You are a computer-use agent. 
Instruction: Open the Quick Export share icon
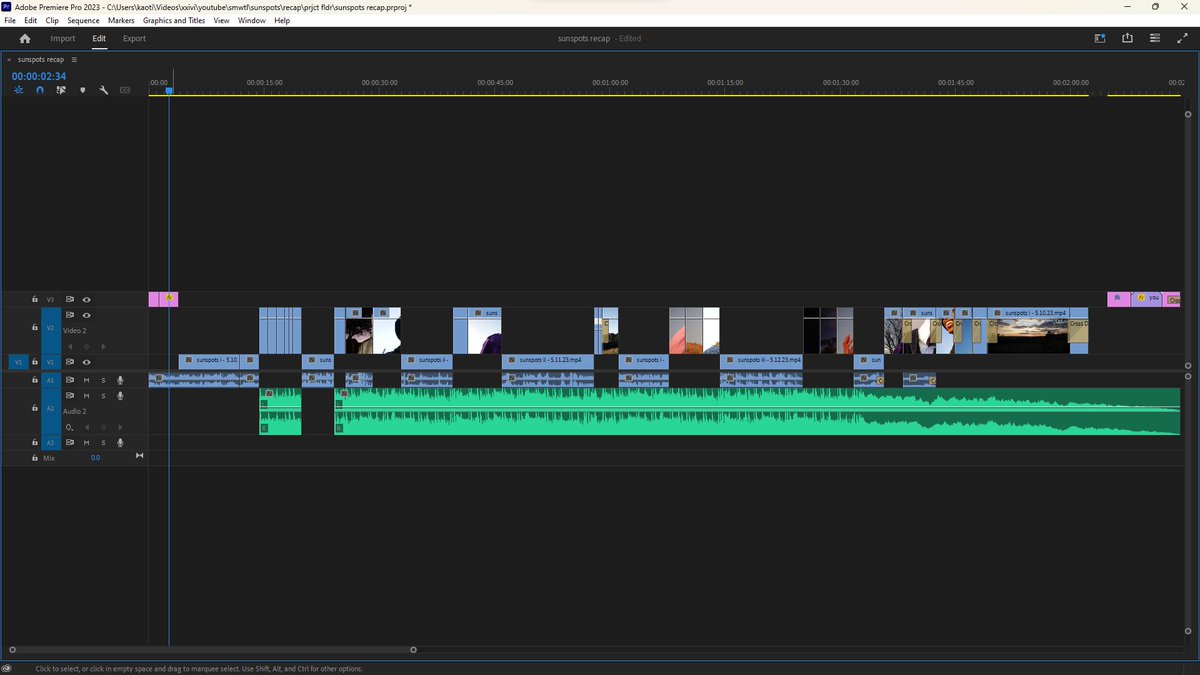tap(1127, 39)
